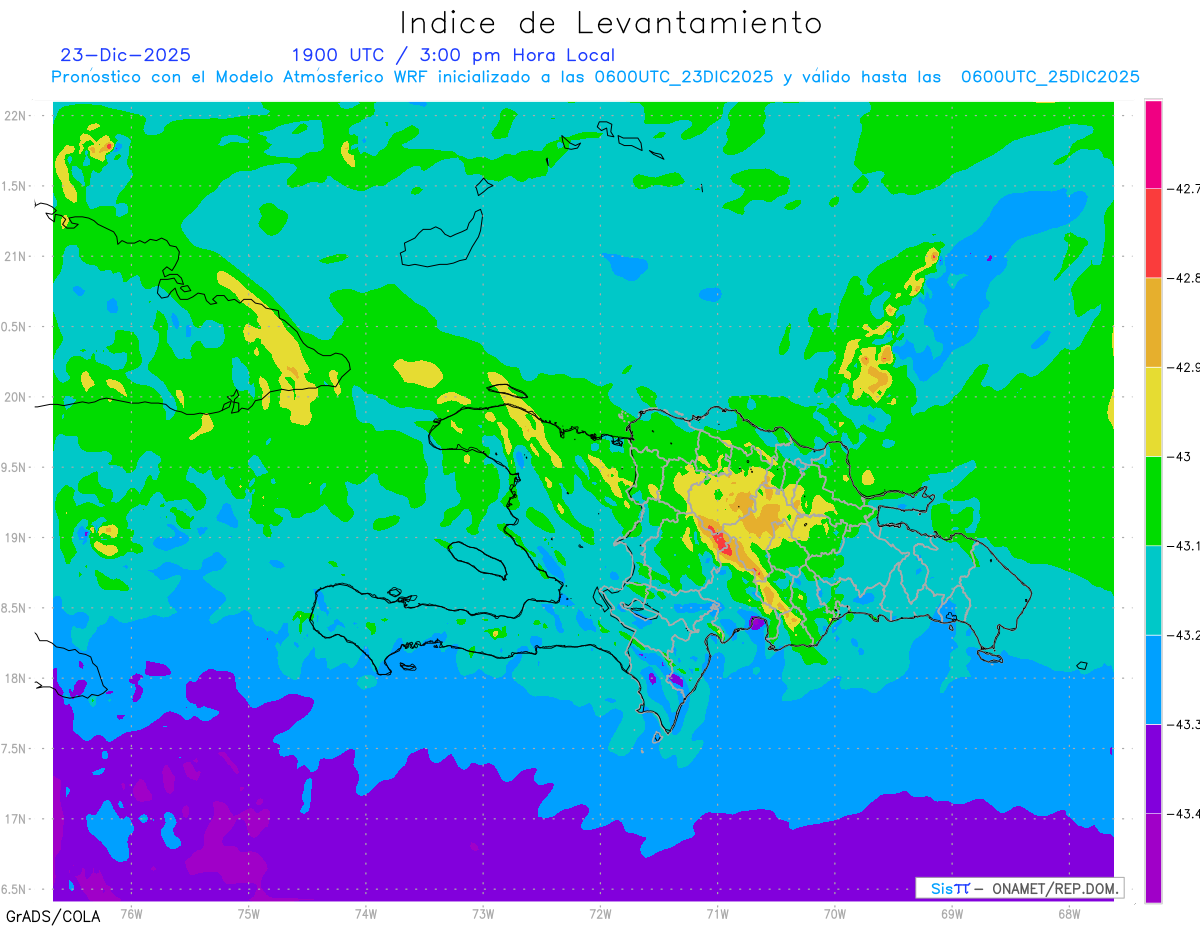Select the red color bar segment below -42.7
Image resolution: width=1200 pixels, height=927 pixels.
point(1153,233)
